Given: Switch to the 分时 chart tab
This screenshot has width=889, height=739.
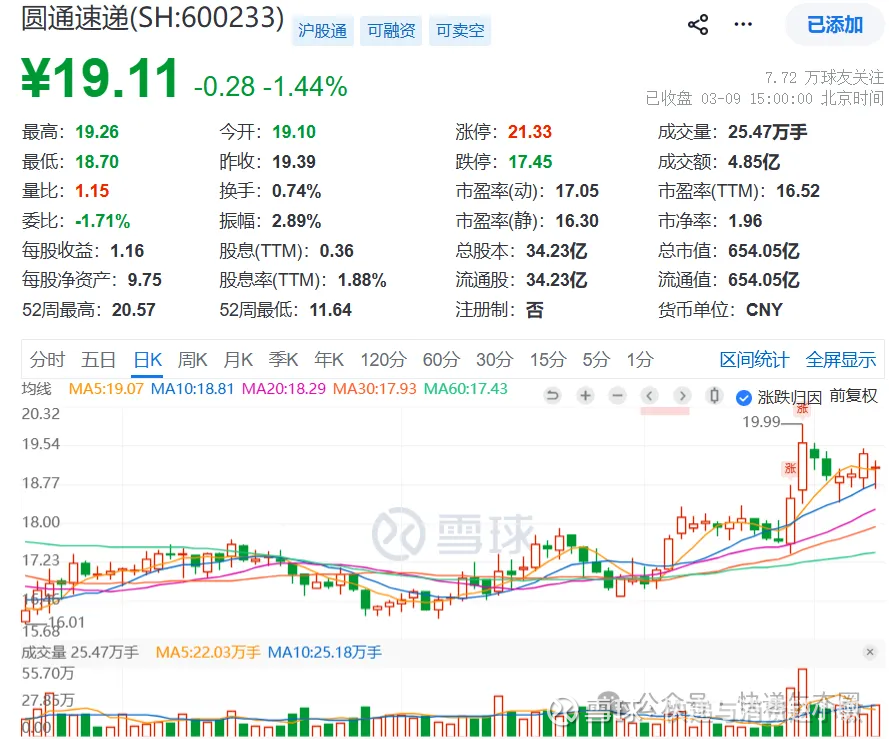Looking at the screenshot, I should point(48,360).
